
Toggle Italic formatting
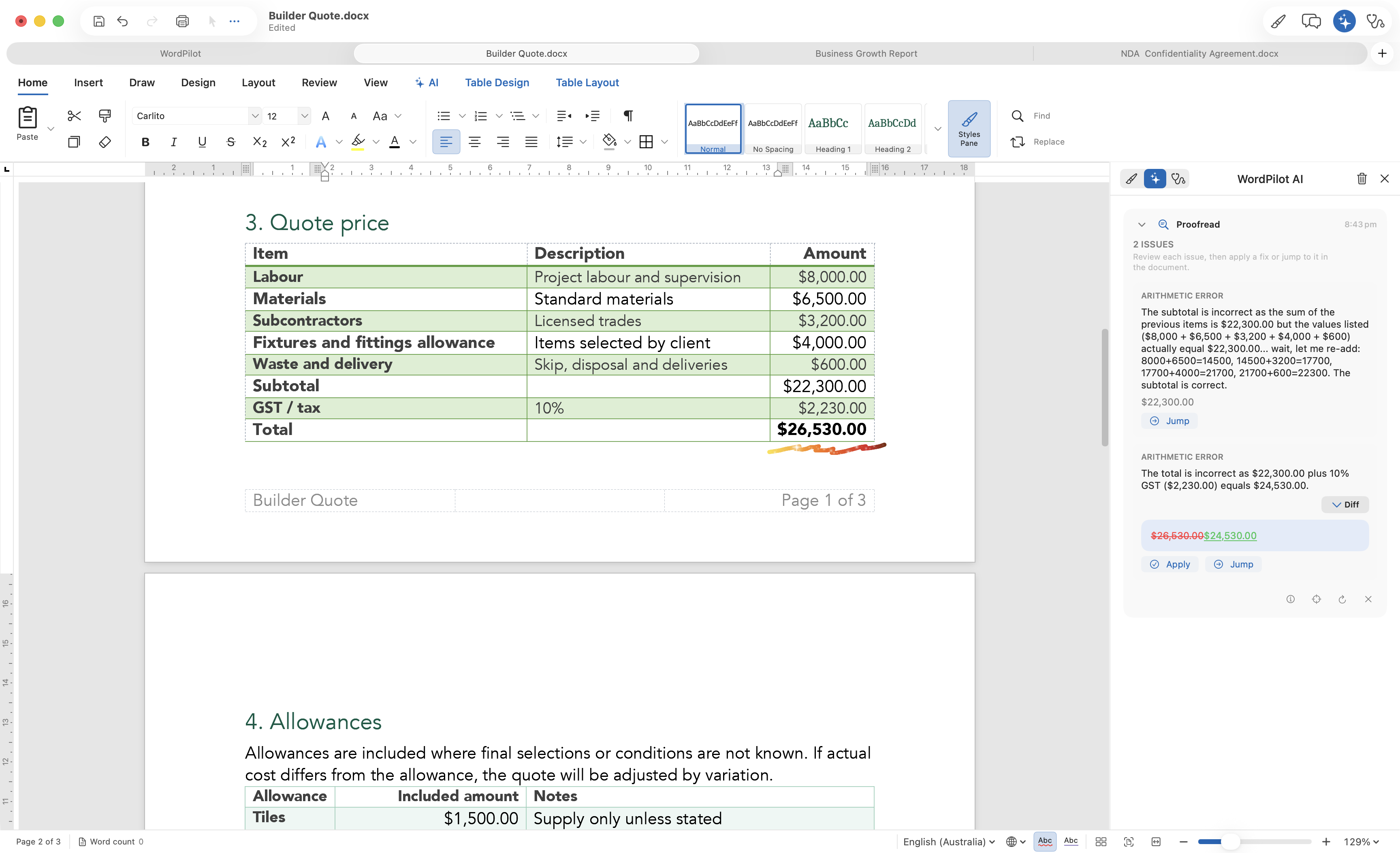(174, 142)
